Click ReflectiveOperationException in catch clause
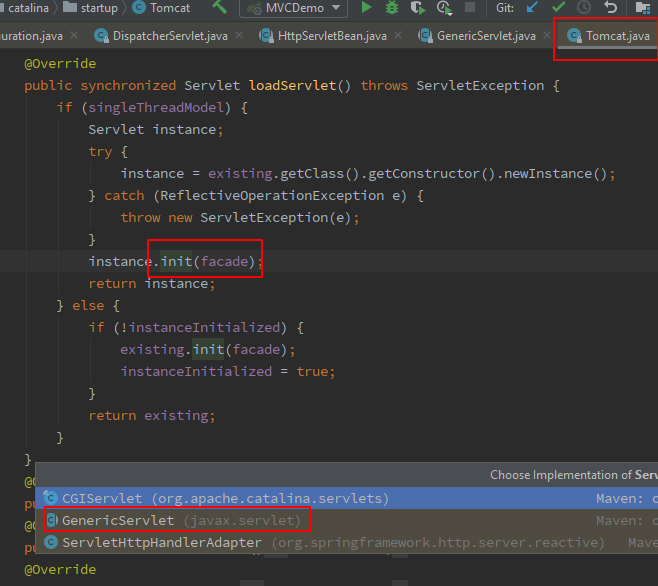The image size is (658, 586). [x=272, y=196]
